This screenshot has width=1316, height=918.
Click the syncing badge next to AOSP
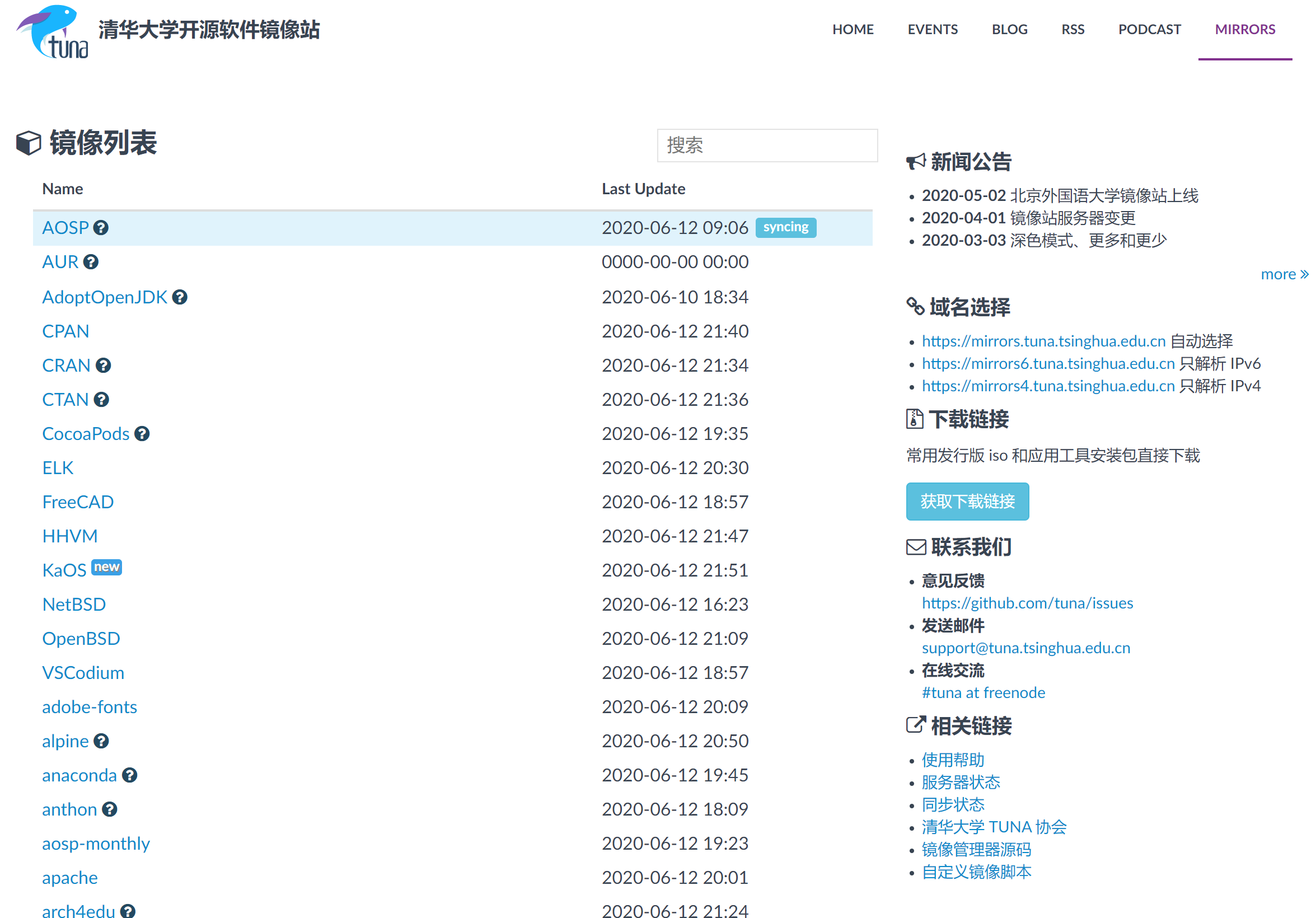(x=785, y=227)
